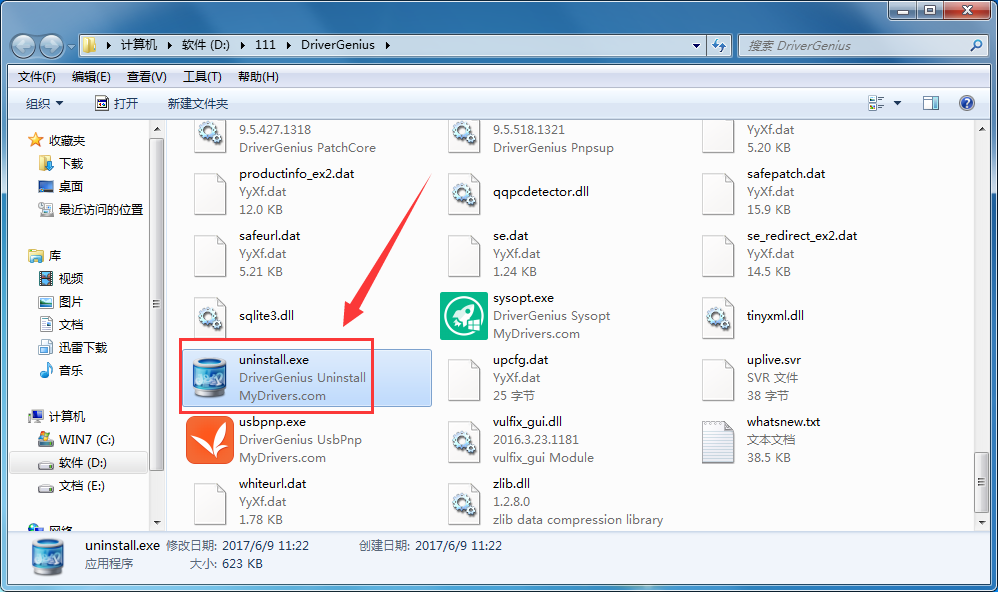Click the help question mark icon
The image size is (998, 592).
pos(966,103)
